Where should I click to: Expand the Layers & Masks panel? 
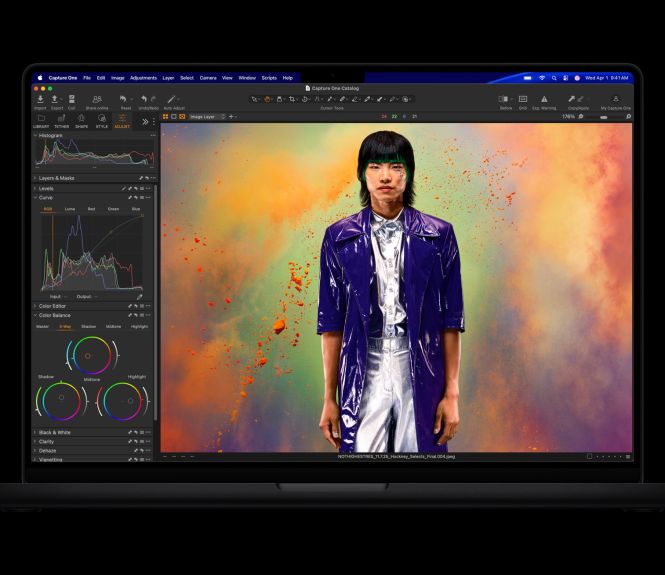pyautogui.click(x=36, y=178)
